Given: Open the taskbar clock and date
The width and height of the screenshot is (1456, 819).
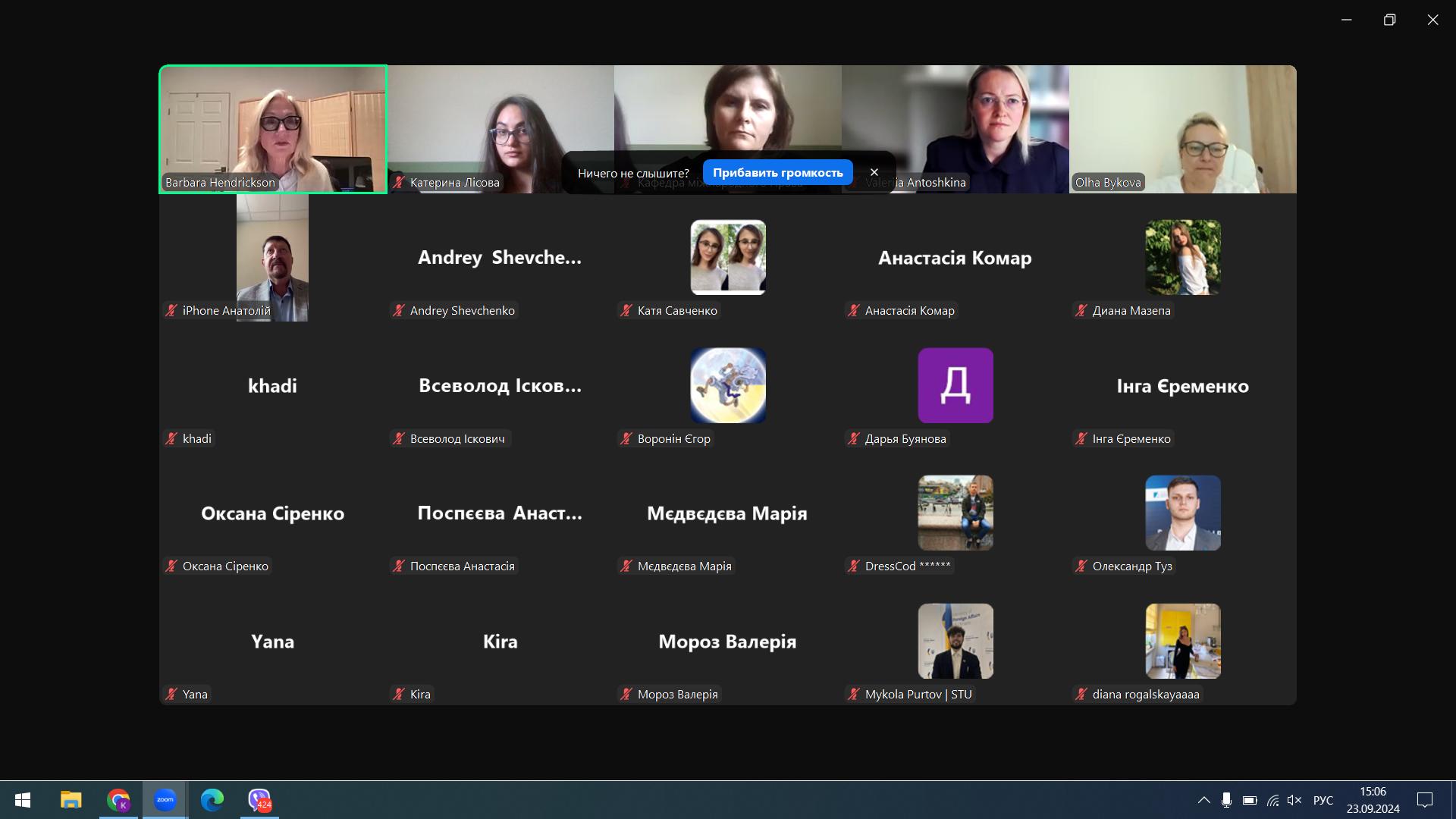Looking at the screenshot, I should click(x=1373, y=800).
